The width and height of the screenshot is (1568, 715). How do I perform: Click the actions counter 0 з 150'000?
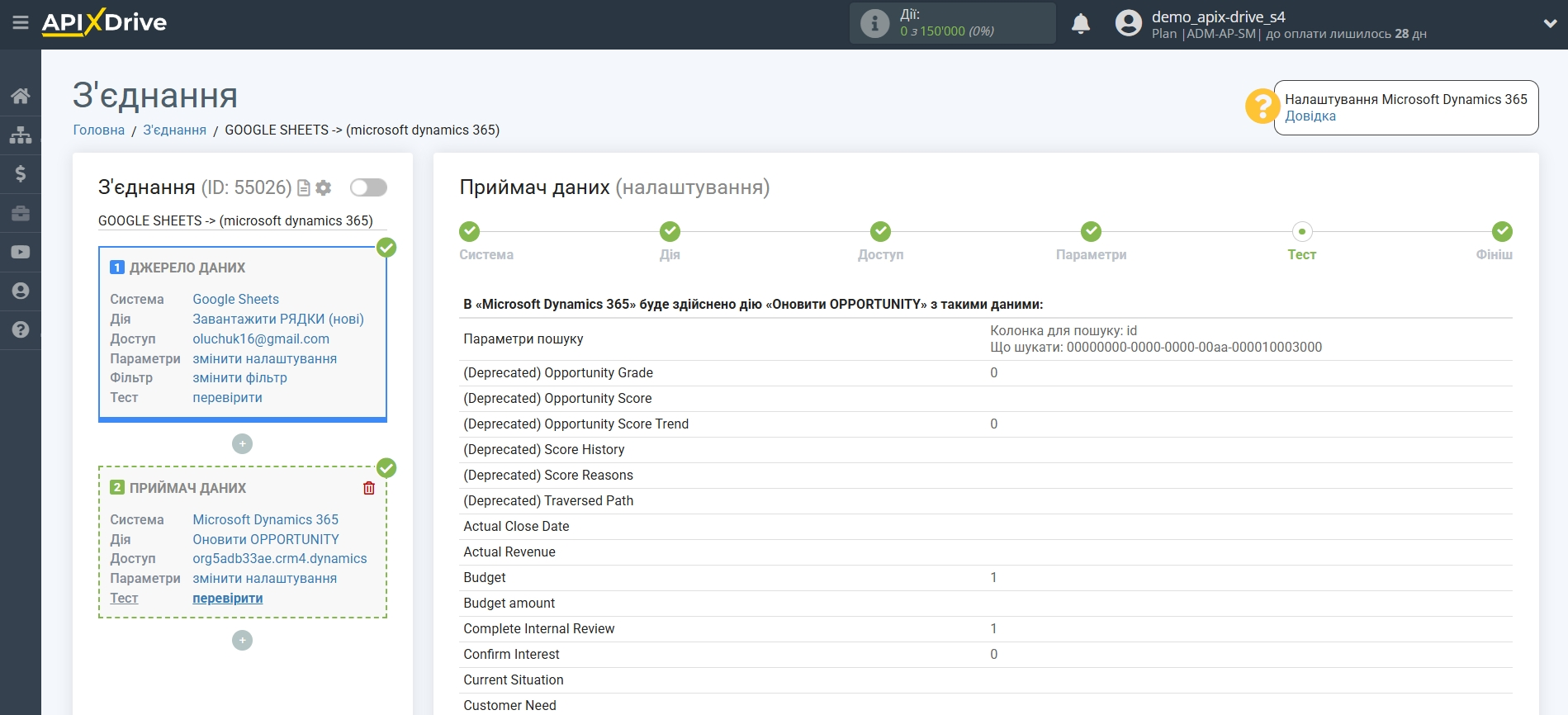click(947, 31)
